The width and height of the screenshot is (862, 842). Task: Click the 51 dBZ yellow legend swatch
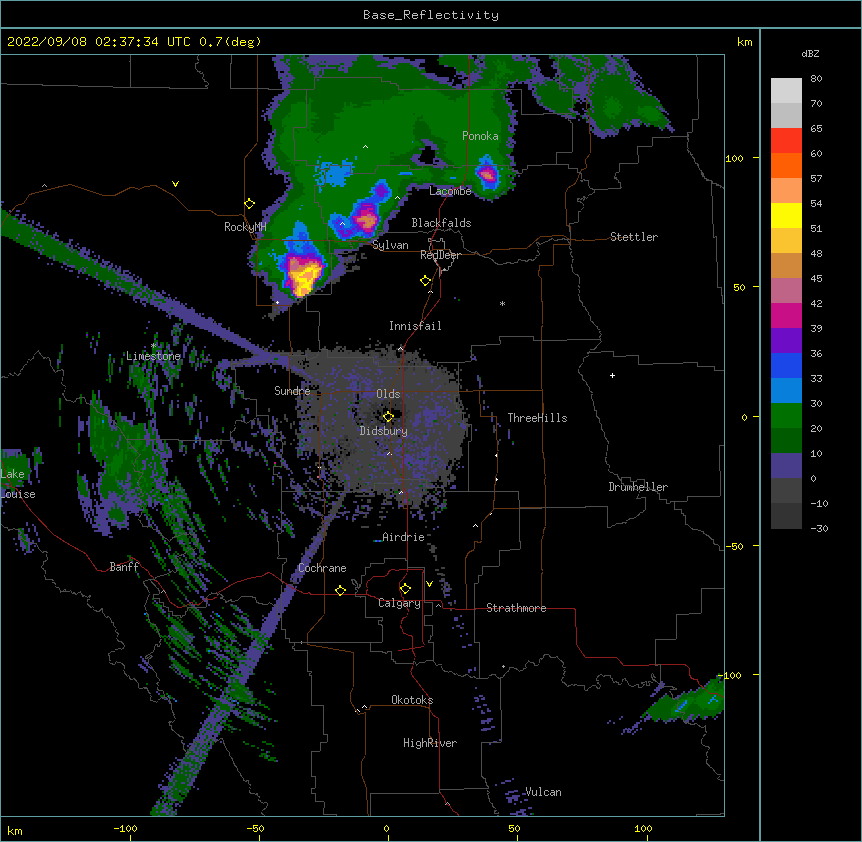786,215
